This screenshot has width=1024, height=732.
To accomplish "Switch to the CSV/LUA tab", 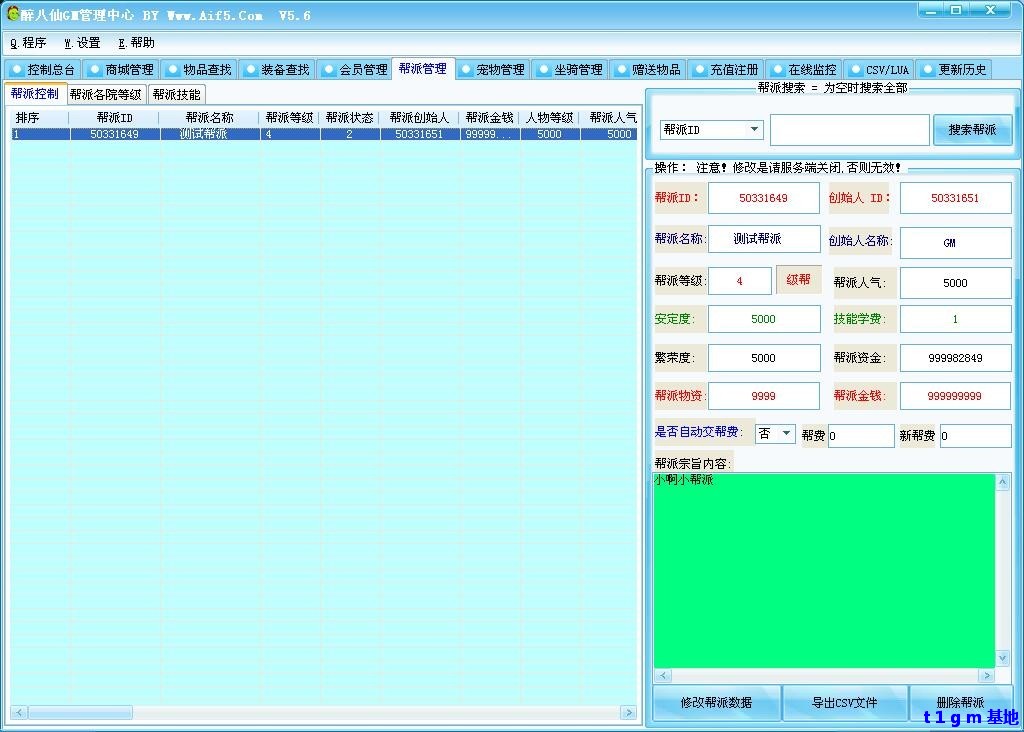I will [x=878, y=69].
